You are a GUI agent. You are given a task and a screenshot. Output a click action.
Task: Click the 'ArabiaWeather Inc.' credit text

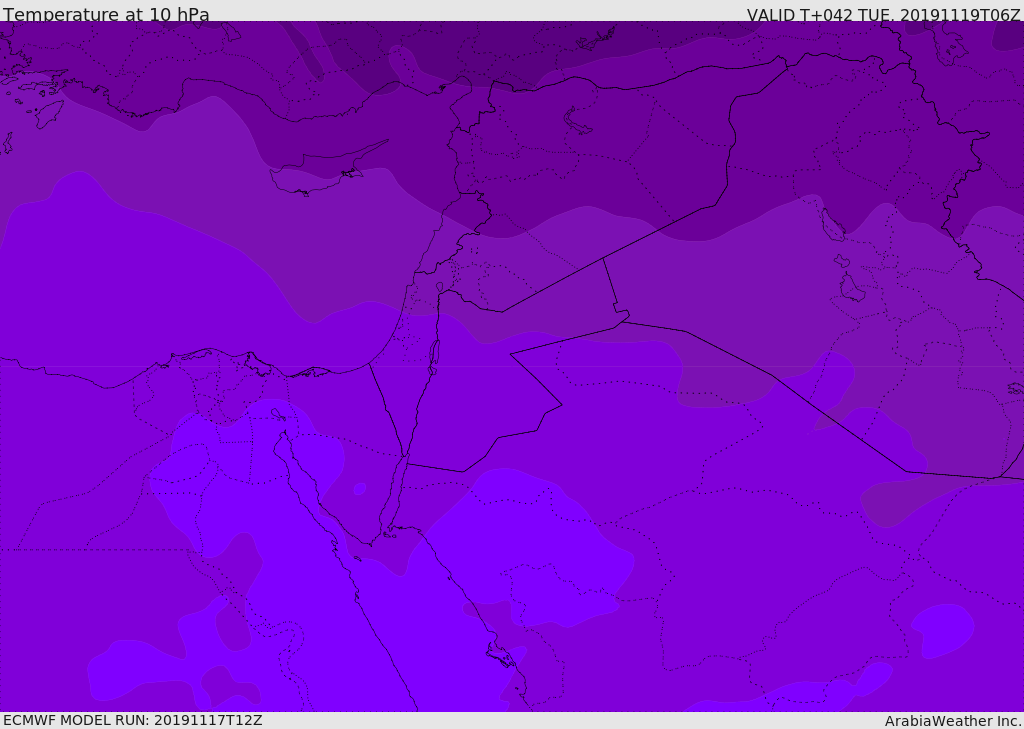[953, 721]
